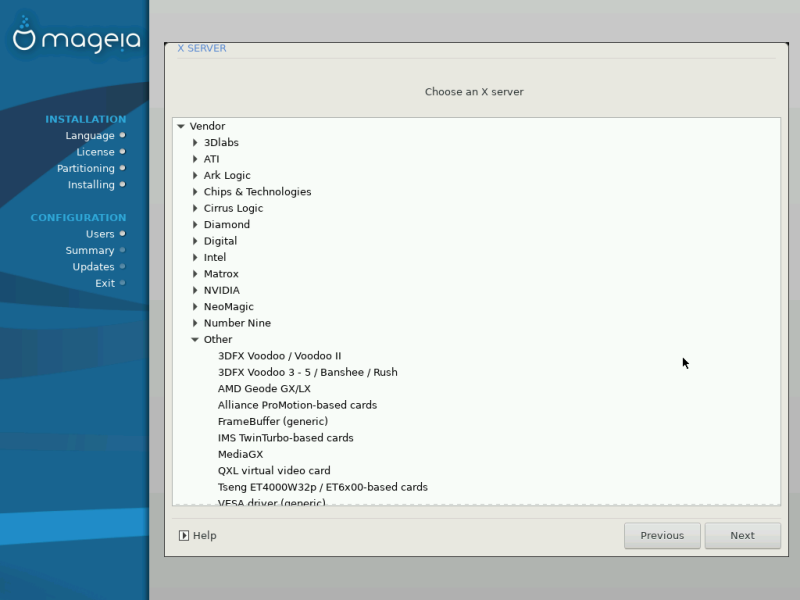Expand the ATI vendor arrow

(x=195, y=159)
